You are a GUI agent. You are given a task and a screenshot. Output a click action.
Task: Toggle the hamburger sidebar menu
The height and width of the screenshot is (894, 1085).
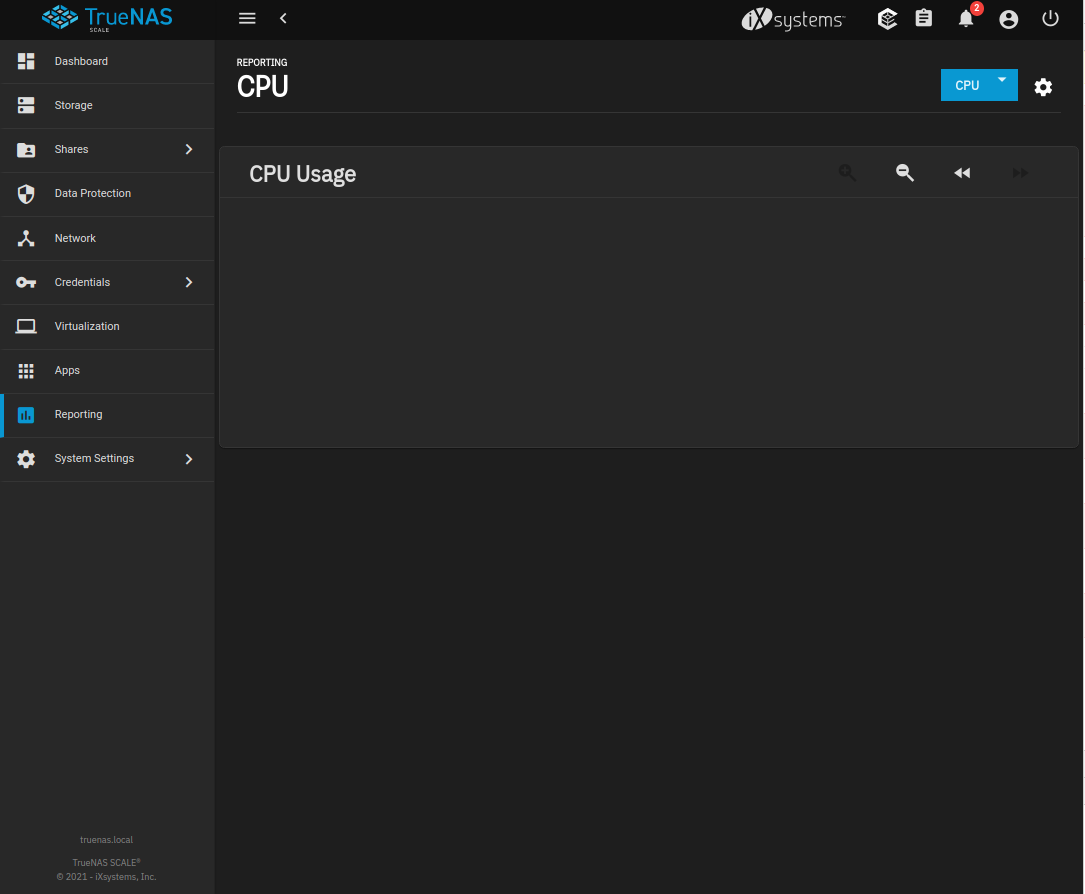[x=247, y=19]
